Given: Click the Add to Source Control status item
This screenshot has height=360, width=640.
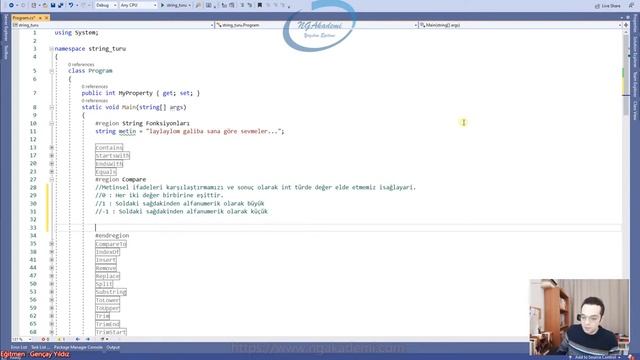Looking at the screenshot, I should coord(596,357).
